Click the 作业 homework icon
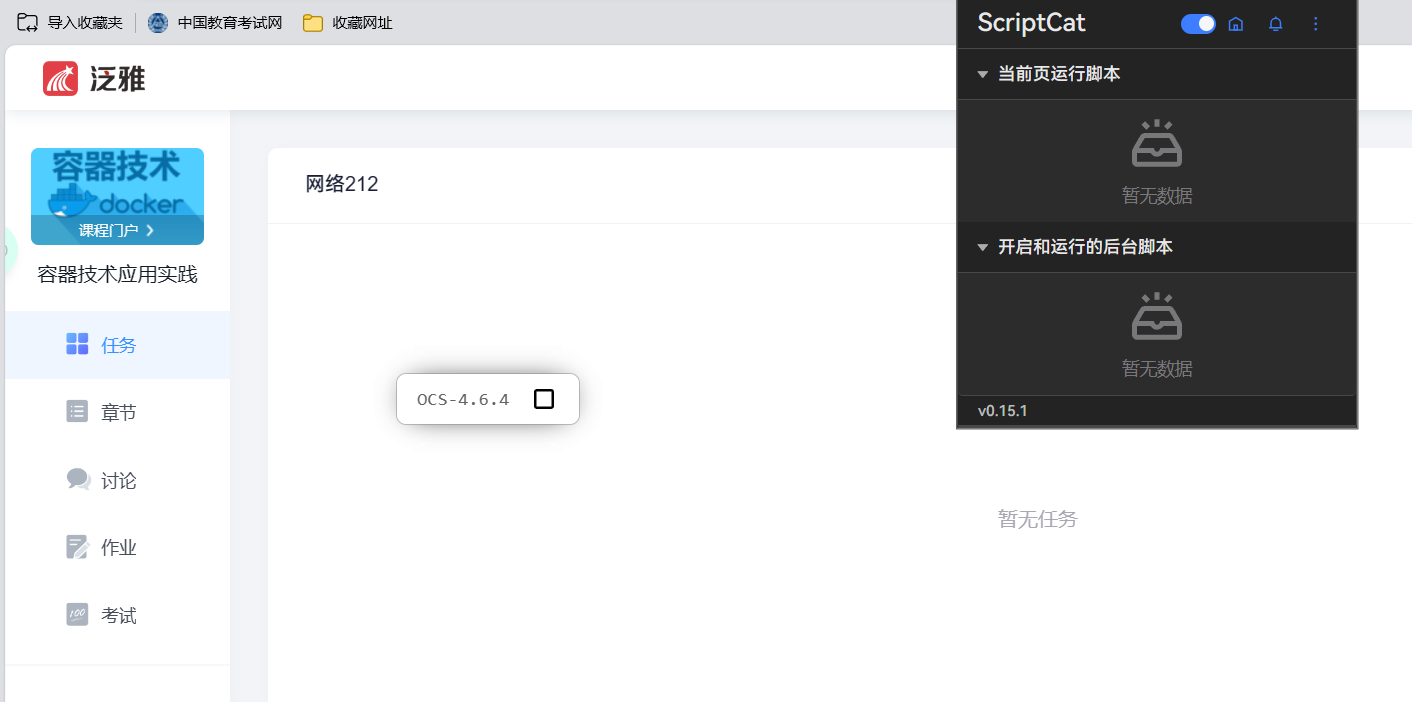This screenshot has height=702, width=1412. pos(77,546)
